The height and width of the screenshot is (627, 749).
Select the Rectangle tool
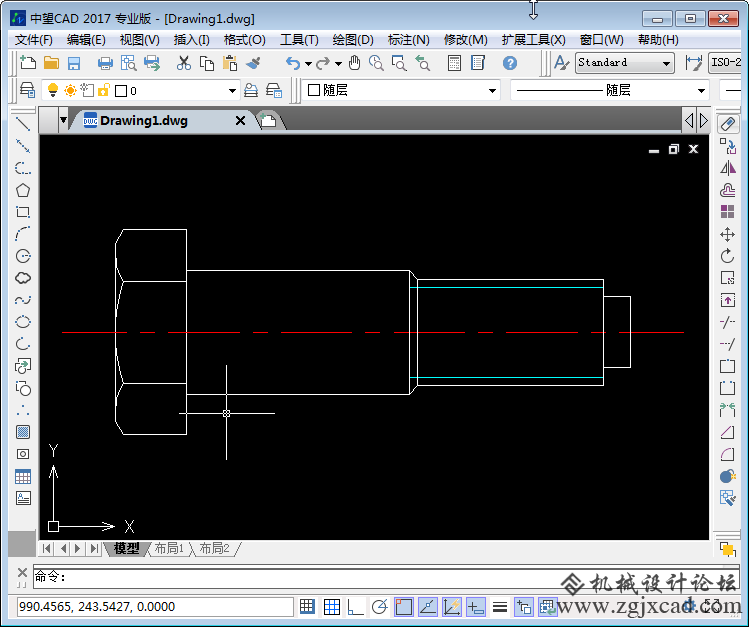(23, 212)
